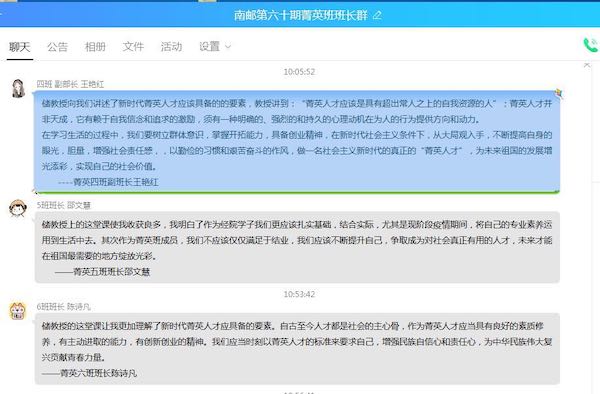Edit the group name with pencil icon
The image size is (600, 394).
tap(377, 15)
